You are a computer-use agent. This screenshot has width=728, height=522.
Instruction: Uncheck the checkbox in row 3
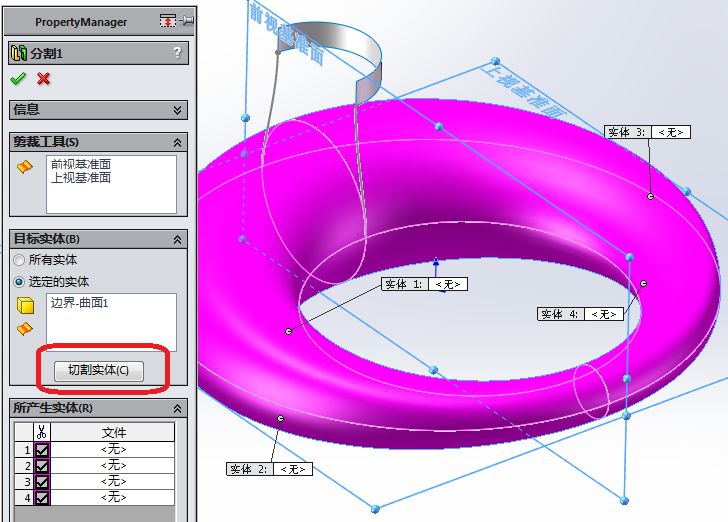pos(42,482)
